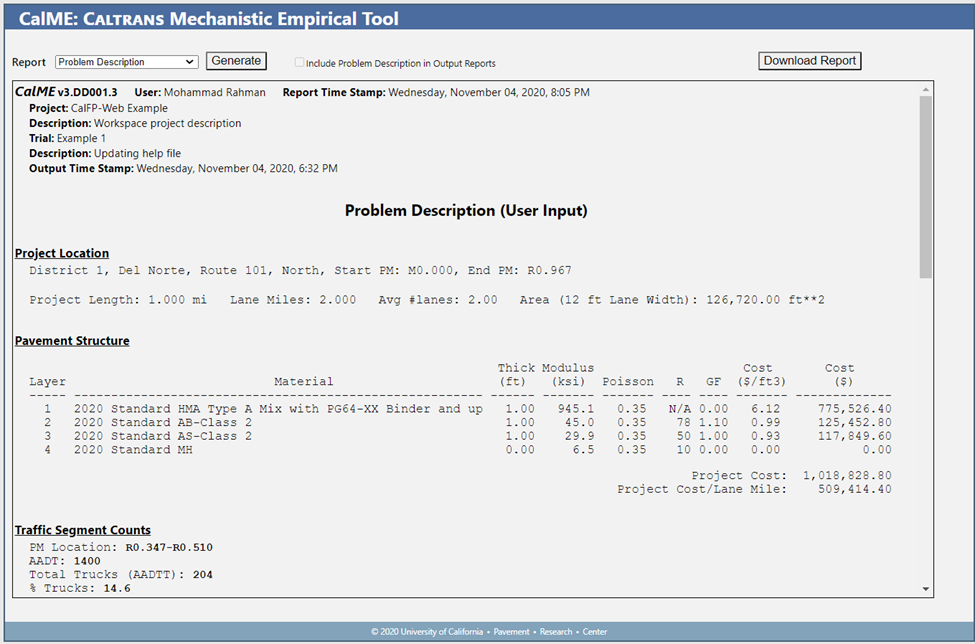This screenshot has width=975, height=644.
Task: Click the University of California footer text
Action: point(427,632)
